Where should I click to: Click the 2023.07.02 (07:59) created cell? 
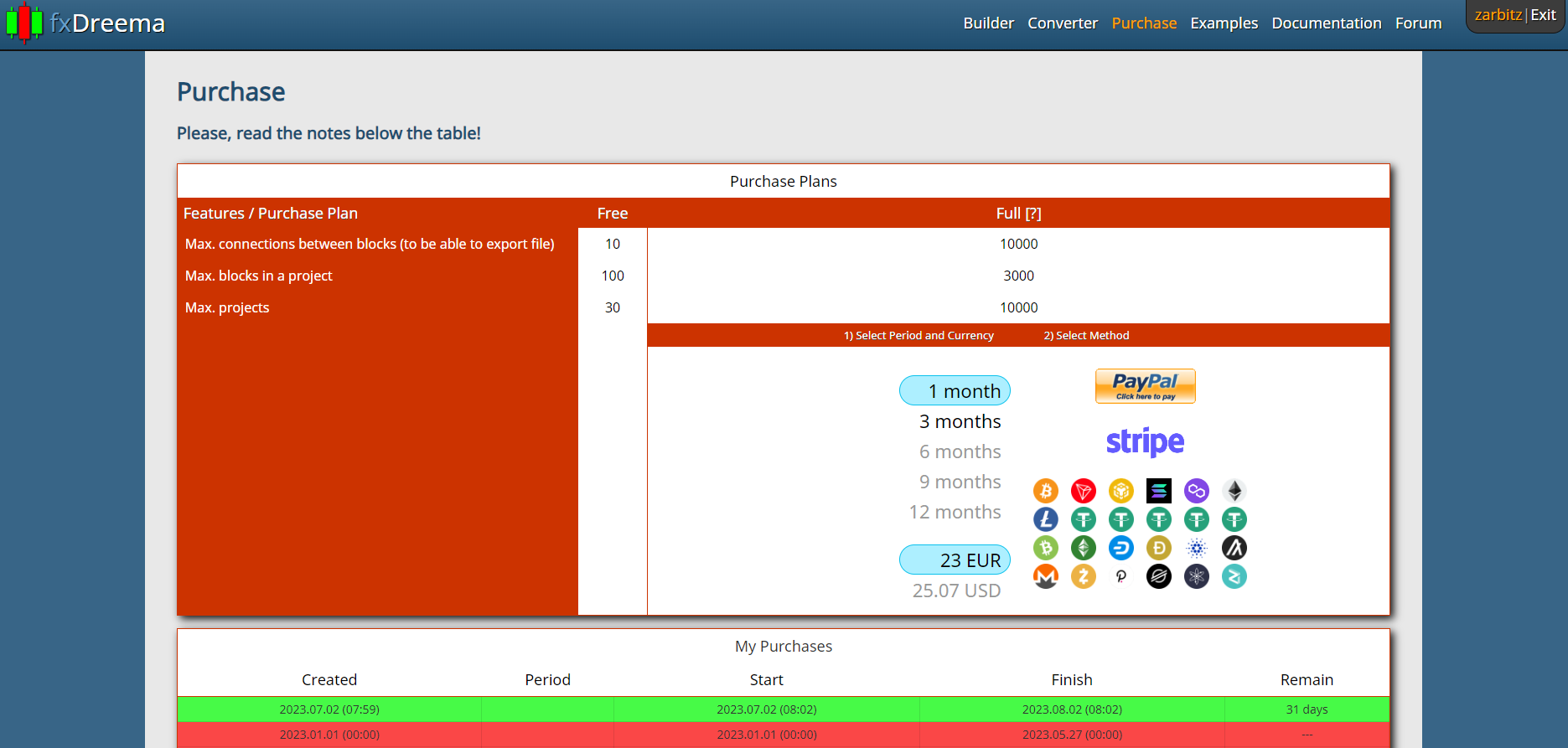click(329, 709)
